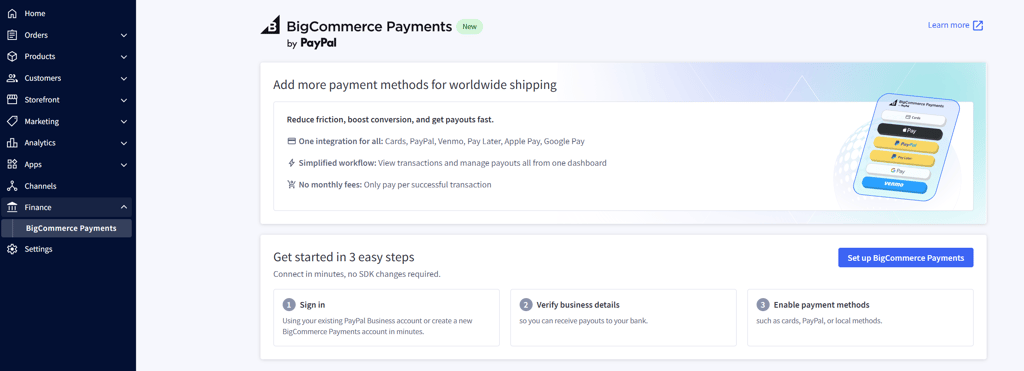Click the Sign in step card

[387, 317]
